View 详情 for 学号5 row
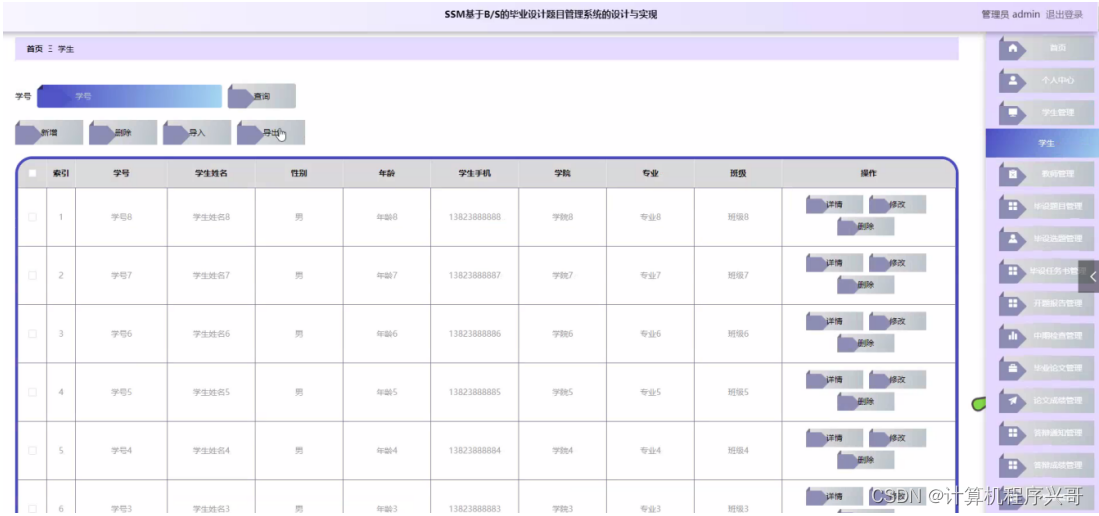Image resolution: width=1099 pixels, height=516 pixels. (x=834, y=380)
